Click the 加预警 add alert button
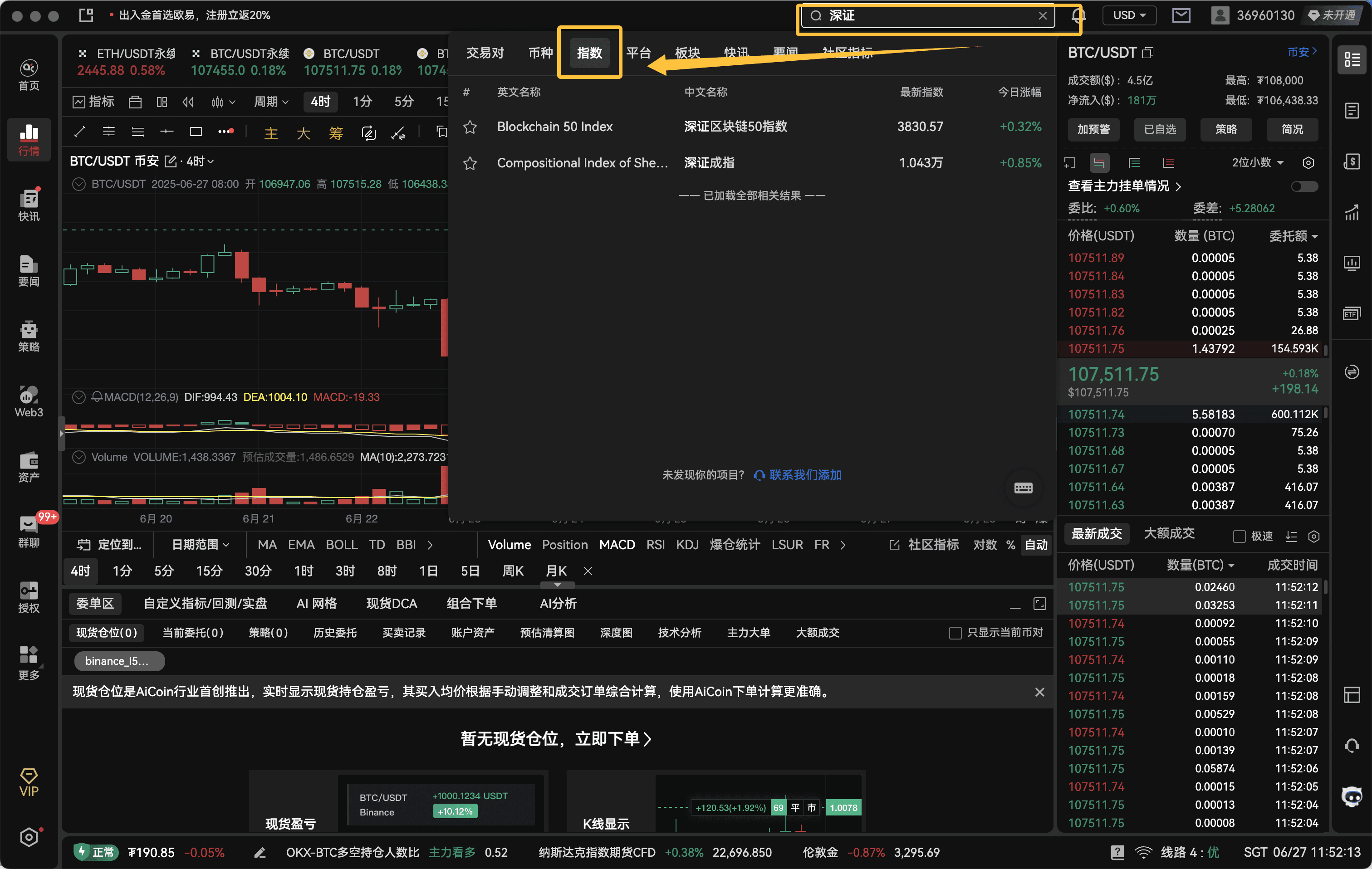The height and width of the screenshot is (869, 1372). (x=1093, y=130)
